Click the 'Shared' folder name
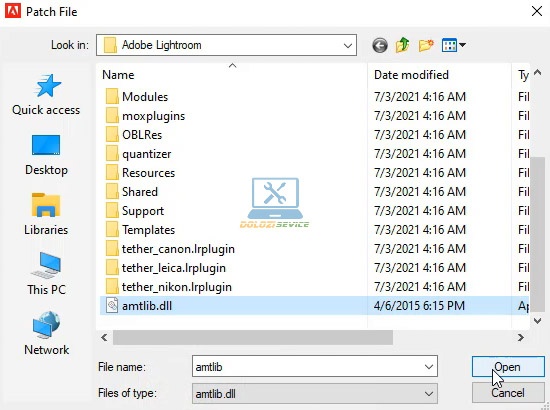This screenshot has height=410, width=550. pyautogui.click(x=140, y=191)
